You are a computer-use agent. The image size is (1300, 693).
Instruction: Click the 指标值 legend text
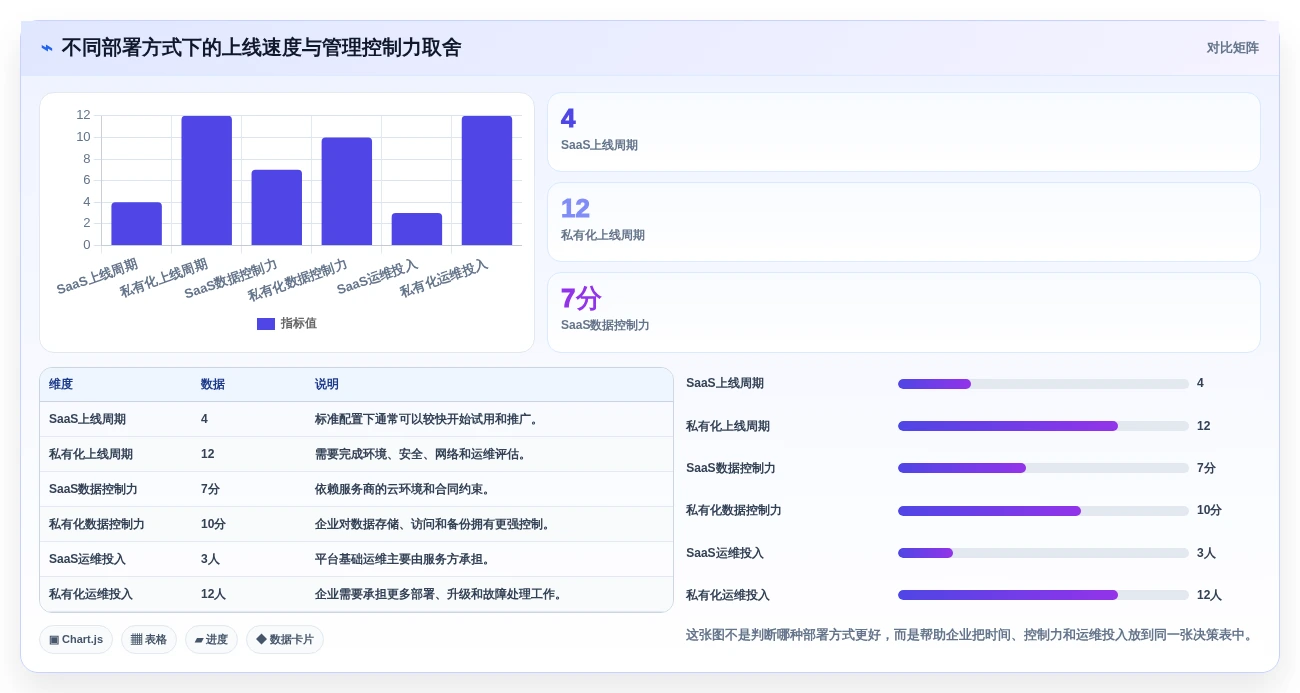tap(298, 324)
